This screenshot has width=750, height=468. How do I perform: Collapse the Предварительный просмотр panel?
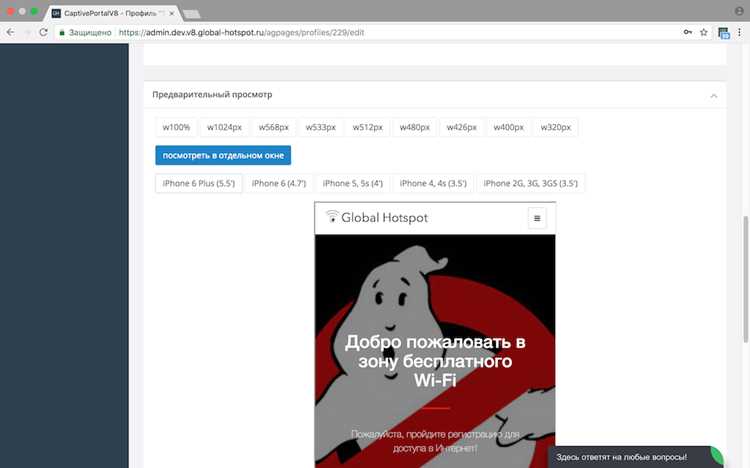[714, 96]
